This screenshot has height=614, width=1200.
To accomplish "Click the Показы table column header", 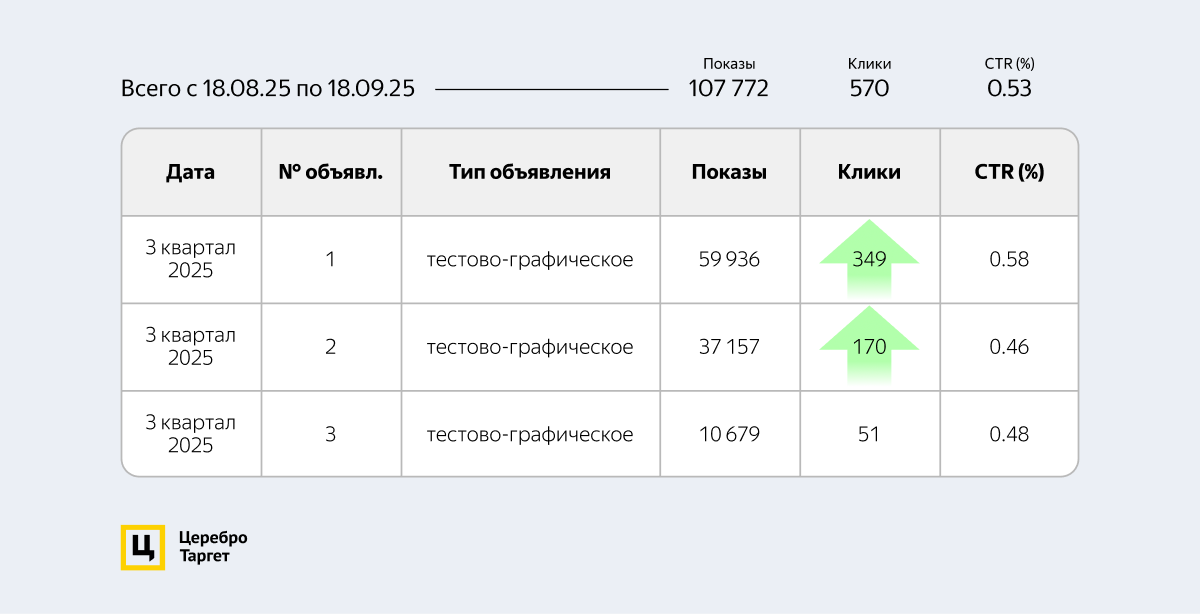I will click(729, 172).
